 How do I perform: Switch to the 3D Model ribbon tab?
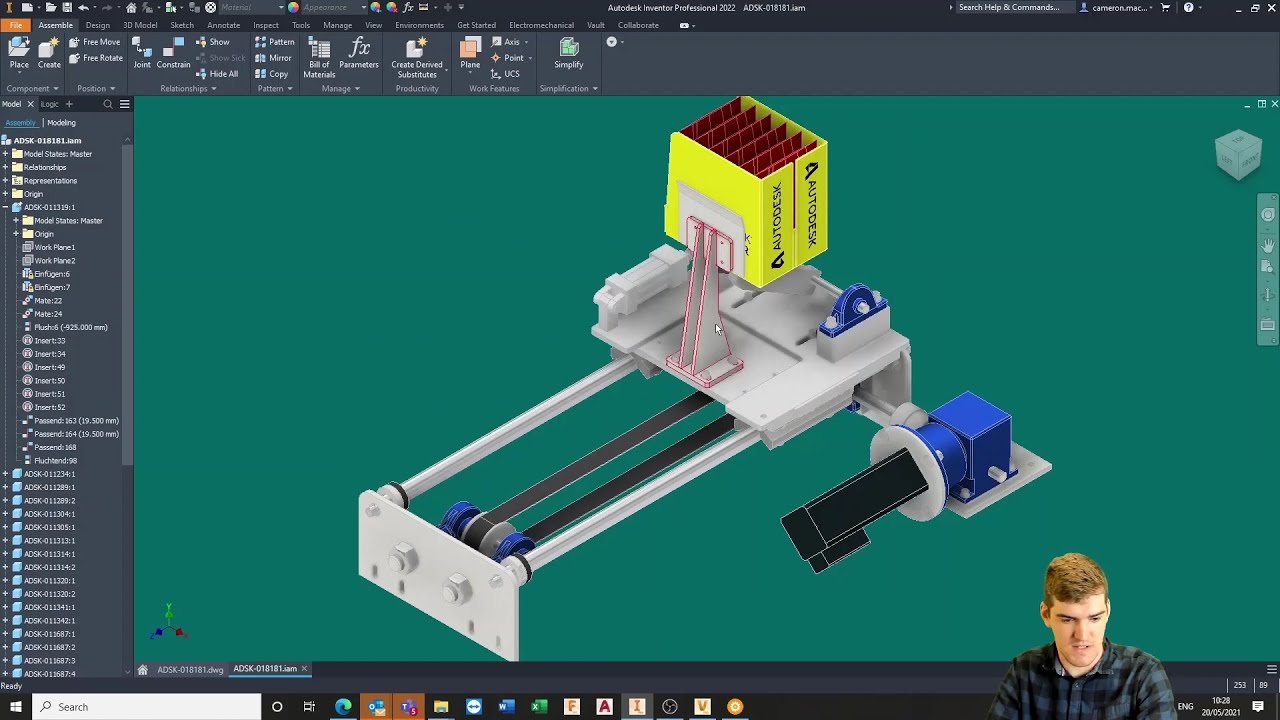point(140,25)
